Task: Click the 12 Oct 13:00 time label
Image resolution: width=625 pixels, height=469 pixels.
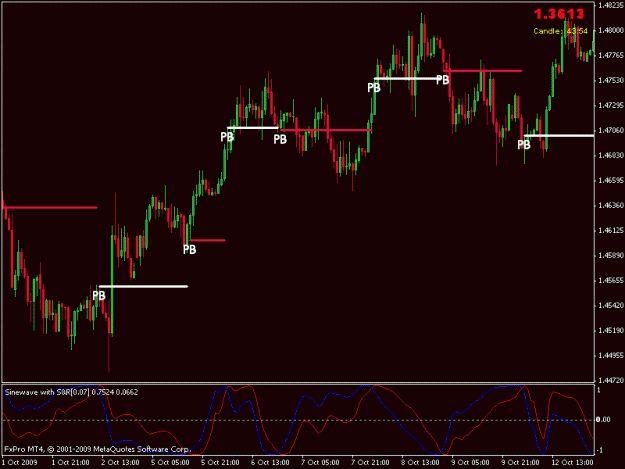Action: [572, 463]
